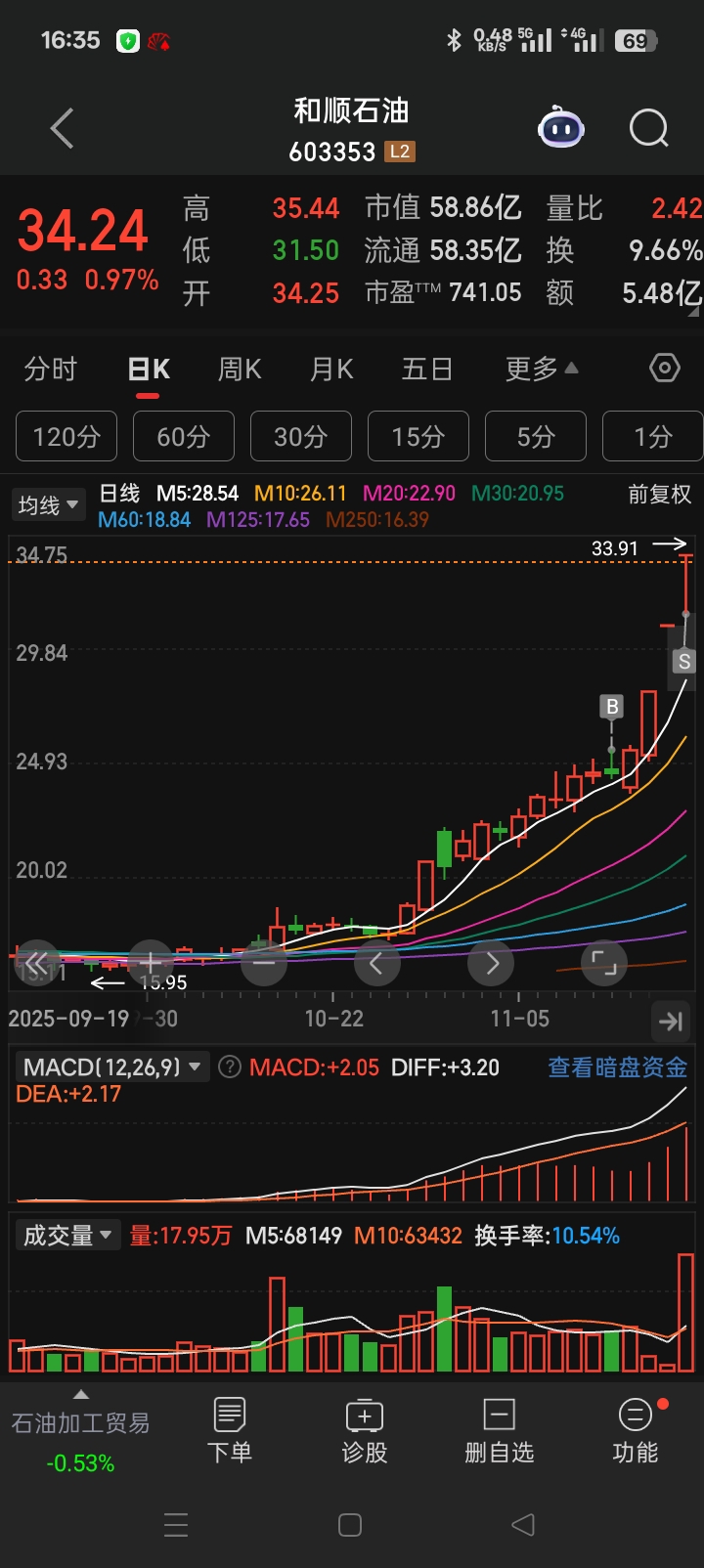Tap sector change -0.53% text
The image size is (704, 1568).
coord(81,1463)
